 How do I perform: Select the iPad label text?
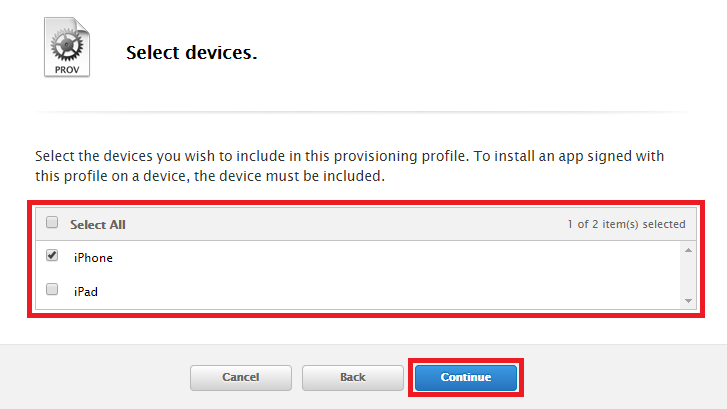tap(86, 292)
